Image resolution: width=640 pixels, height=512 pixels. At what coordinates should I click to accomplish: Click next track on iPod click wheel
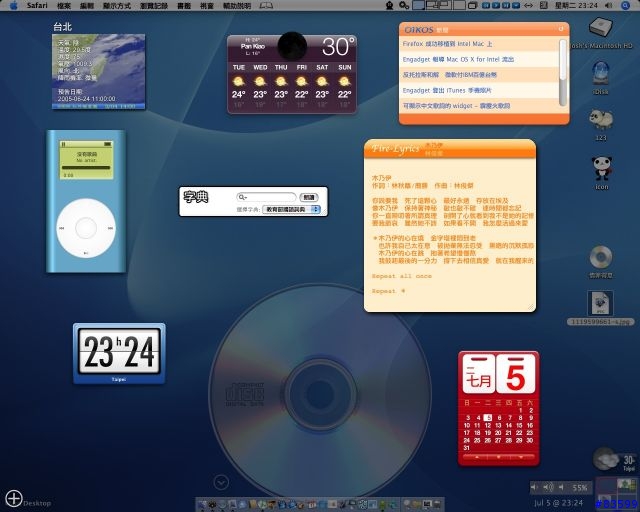click(x=110, y=228)
